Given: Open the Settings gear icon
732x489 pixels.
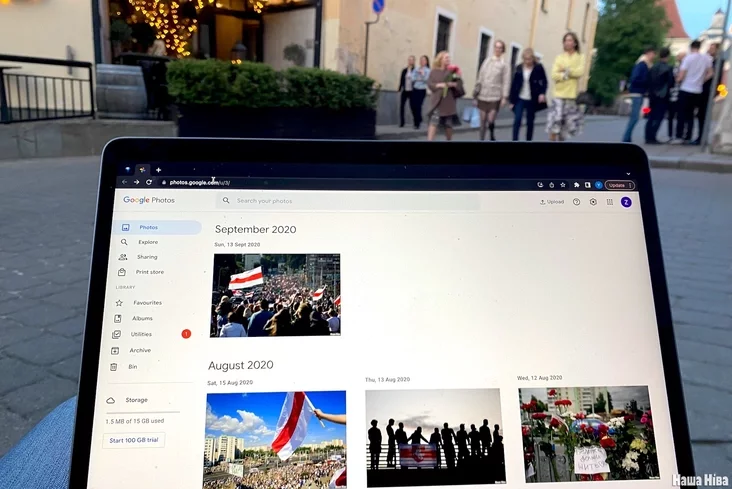Looking at the screenshot, I should coord(593,202).
